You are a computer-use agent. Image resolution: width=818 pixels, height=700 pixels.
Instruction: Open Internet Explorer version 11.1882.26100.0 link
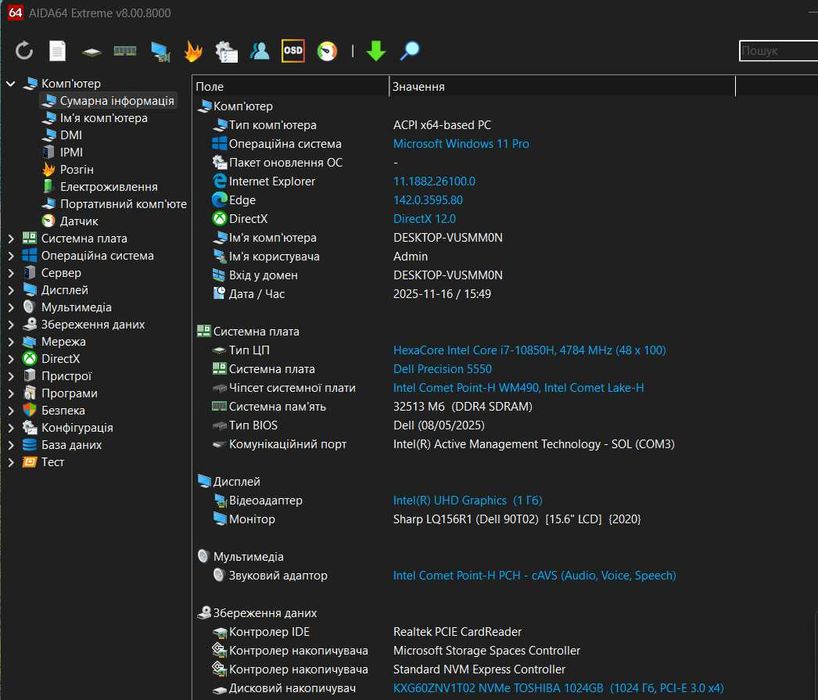pos(434,182)
